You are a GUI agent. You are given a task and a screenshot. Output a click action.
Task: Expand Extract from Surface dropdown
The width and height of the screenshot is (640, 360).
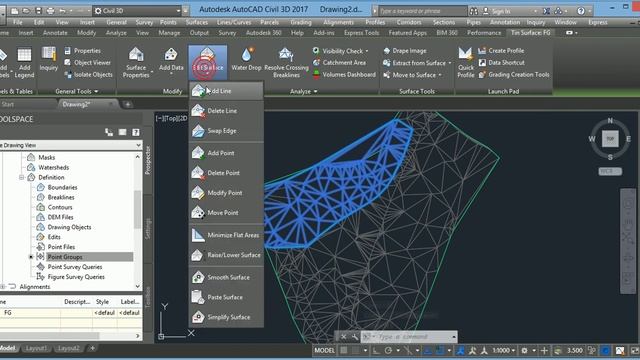coord(417,62)
